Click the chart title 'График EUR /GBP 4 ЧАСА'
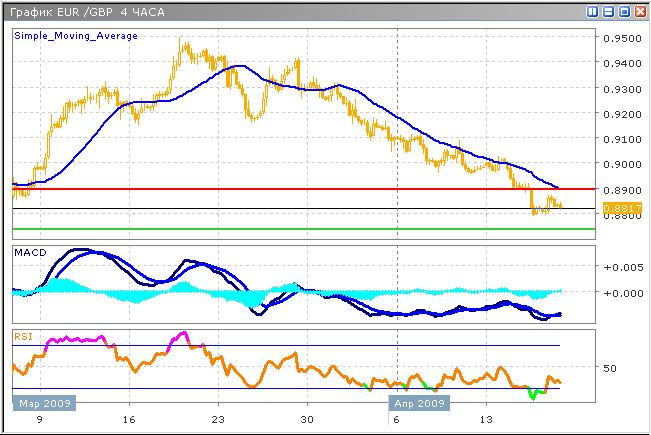 click(x=76, y=11)
